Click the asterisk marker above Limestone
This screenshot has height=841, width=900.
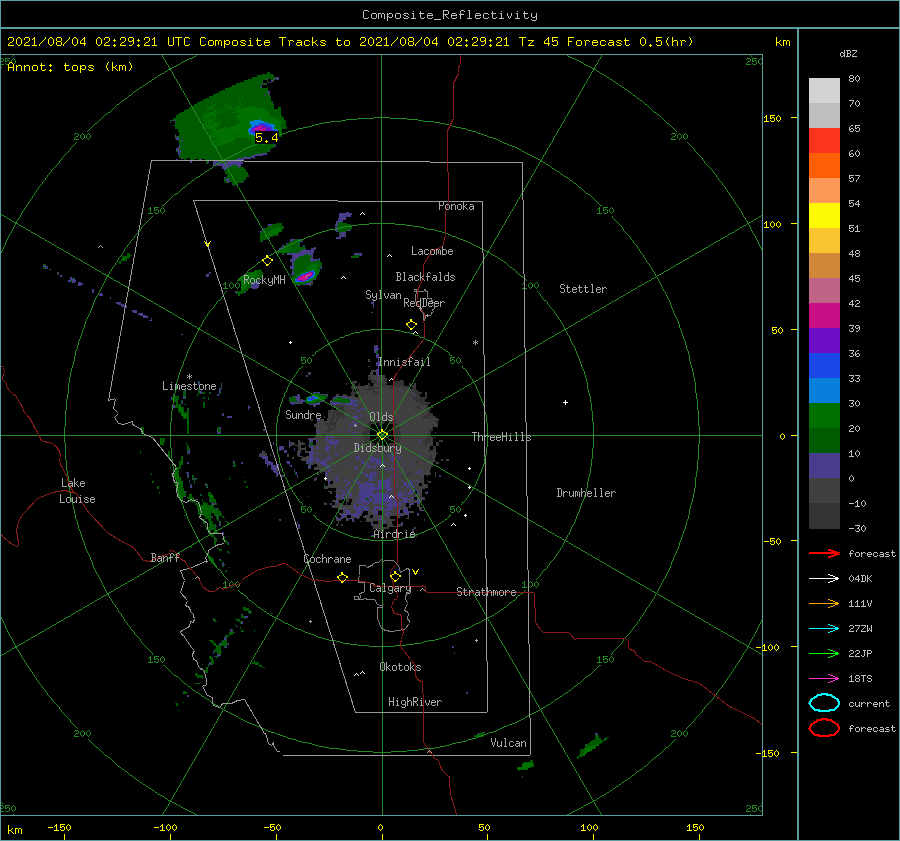[x=189, y=377]
